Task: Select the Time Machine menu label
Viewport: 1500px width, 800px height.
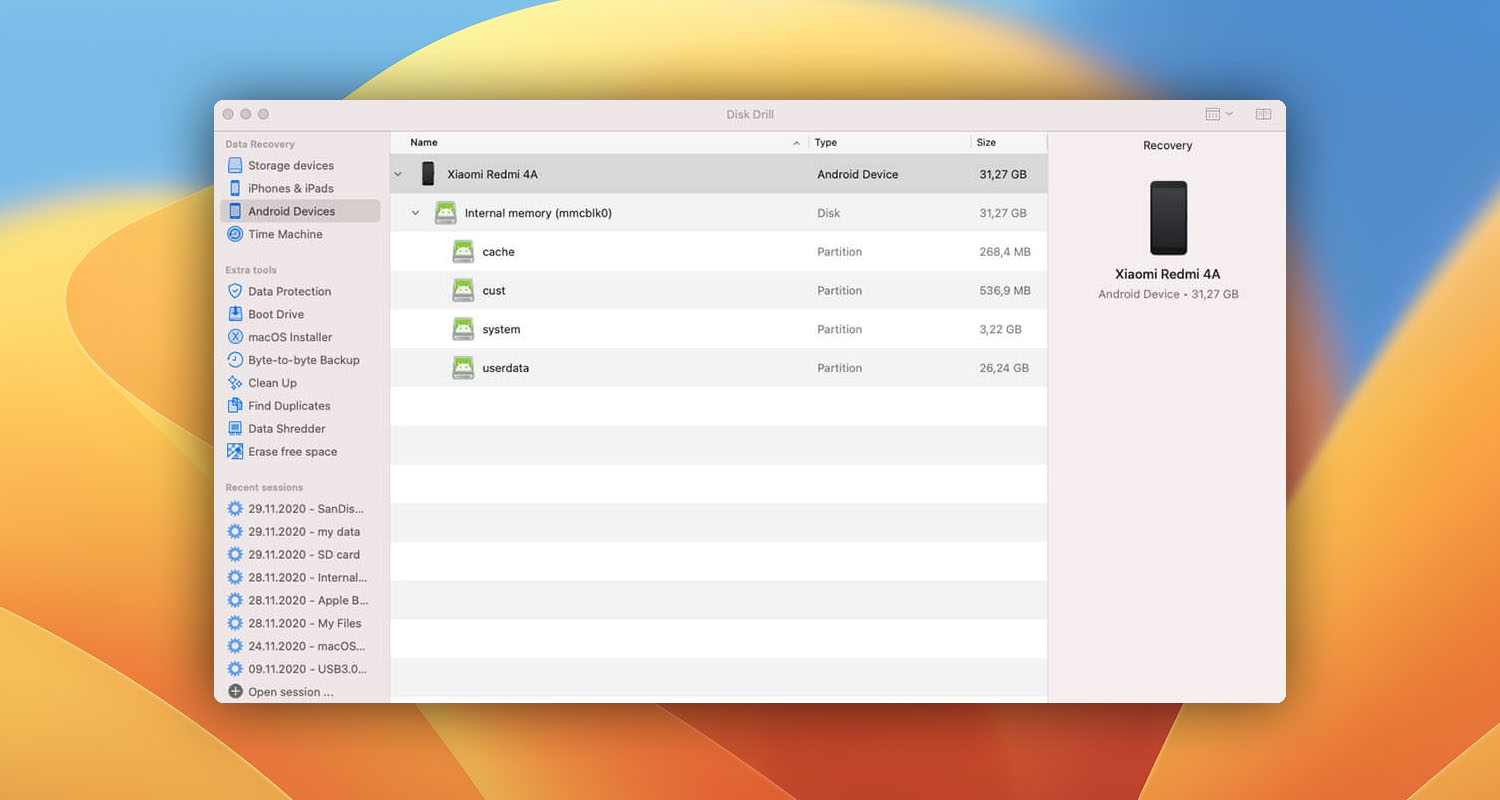Action: pos(286,234)
